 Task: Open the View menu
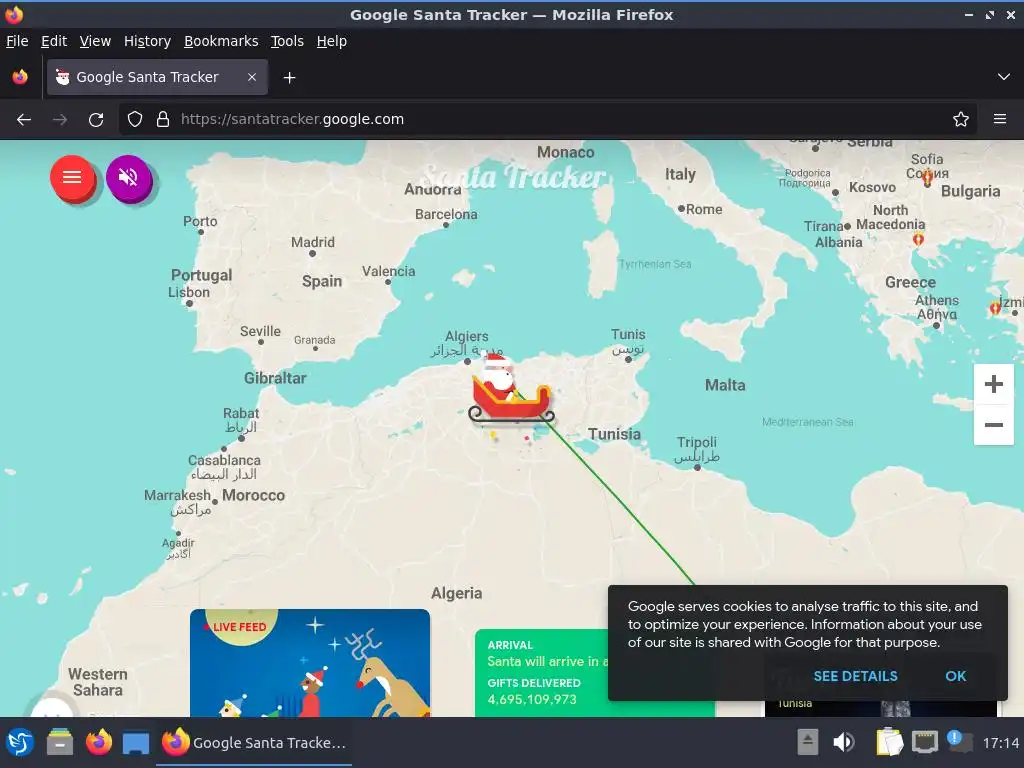[x=95, y=41]
